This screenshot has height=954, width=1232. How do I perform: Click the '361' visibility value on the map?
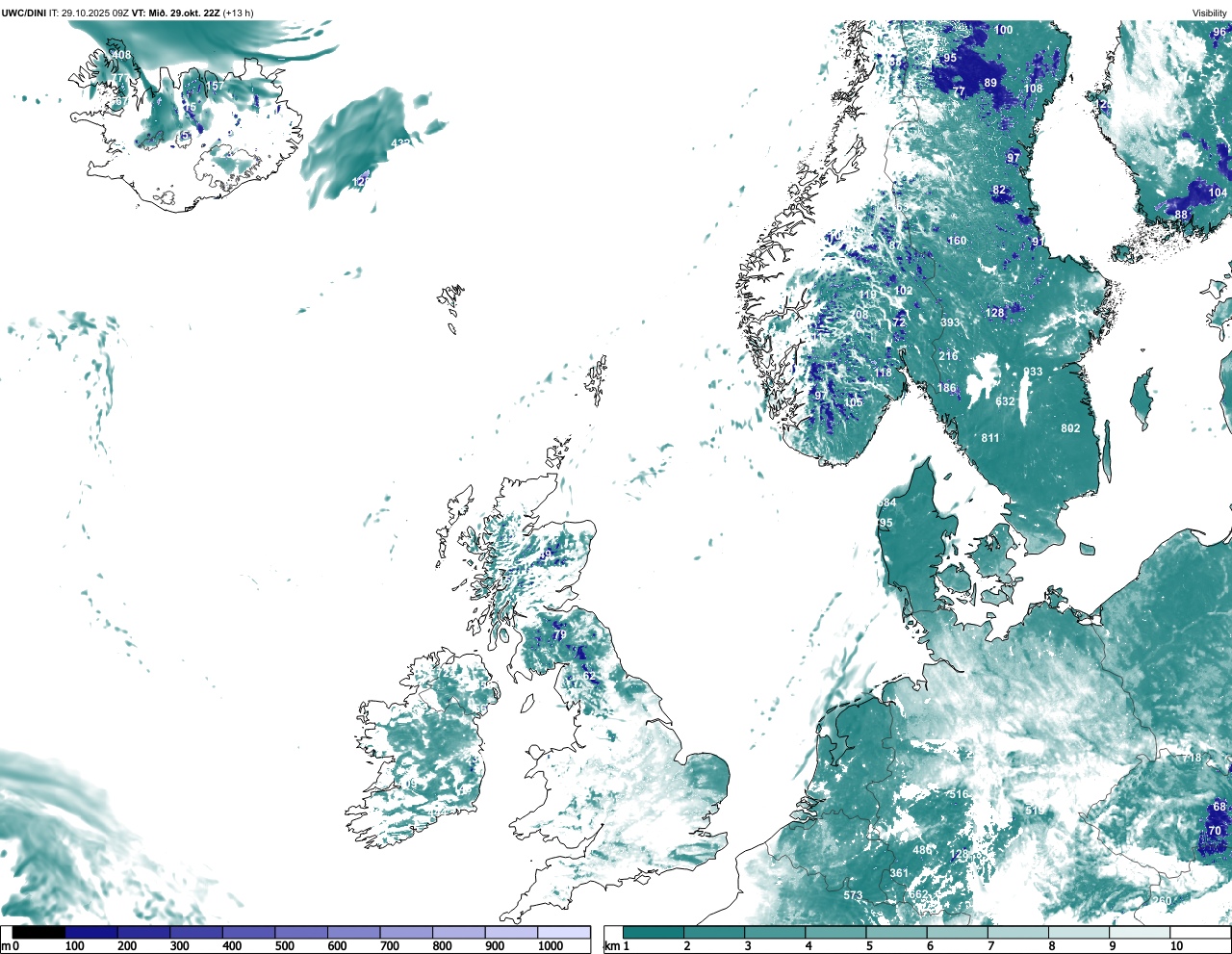899,873
